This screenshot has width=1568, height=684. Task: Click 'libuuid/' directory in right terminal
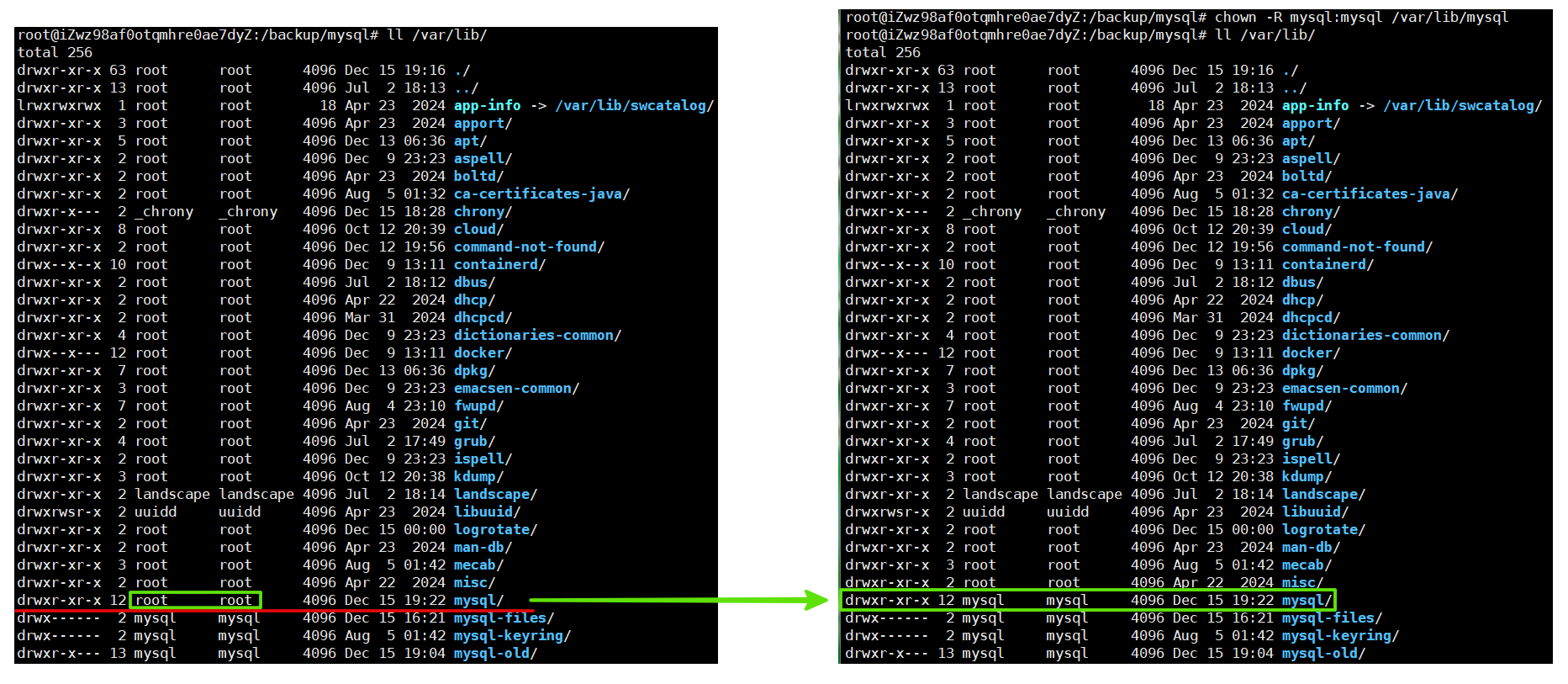click(x=1316, y=512)
